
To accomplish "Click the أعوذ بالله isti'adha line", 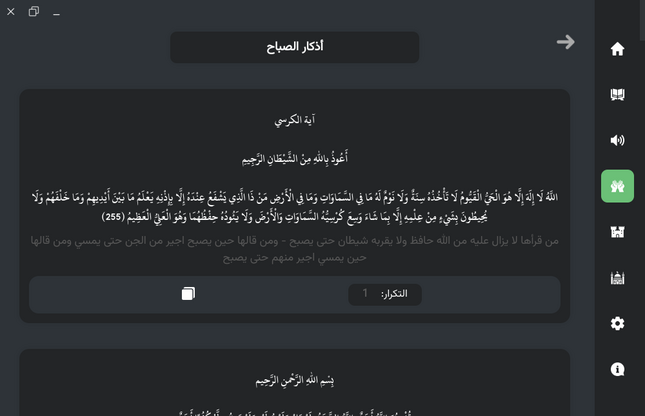I will [295, 159].
